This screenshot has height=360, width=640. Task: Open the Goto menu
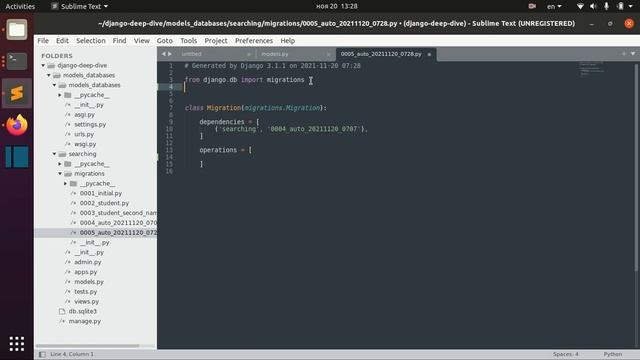pyautogui.click(x=164, y=41)
